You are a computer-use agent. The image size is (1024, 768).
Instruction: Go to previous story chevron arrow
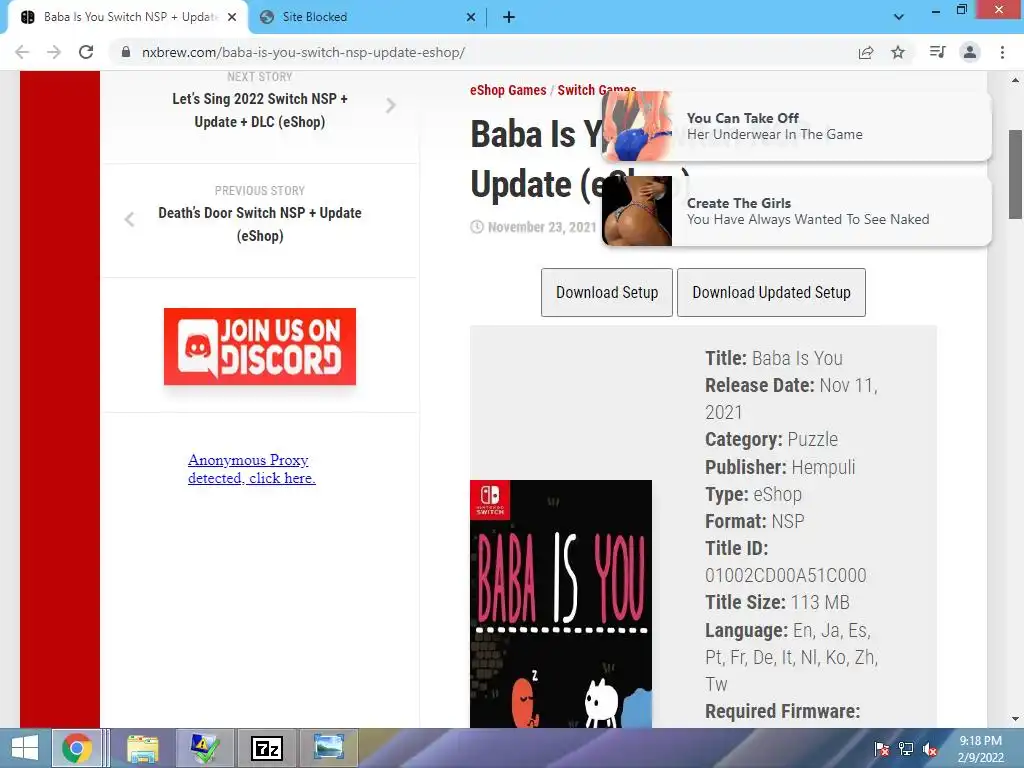coord(129,219)
